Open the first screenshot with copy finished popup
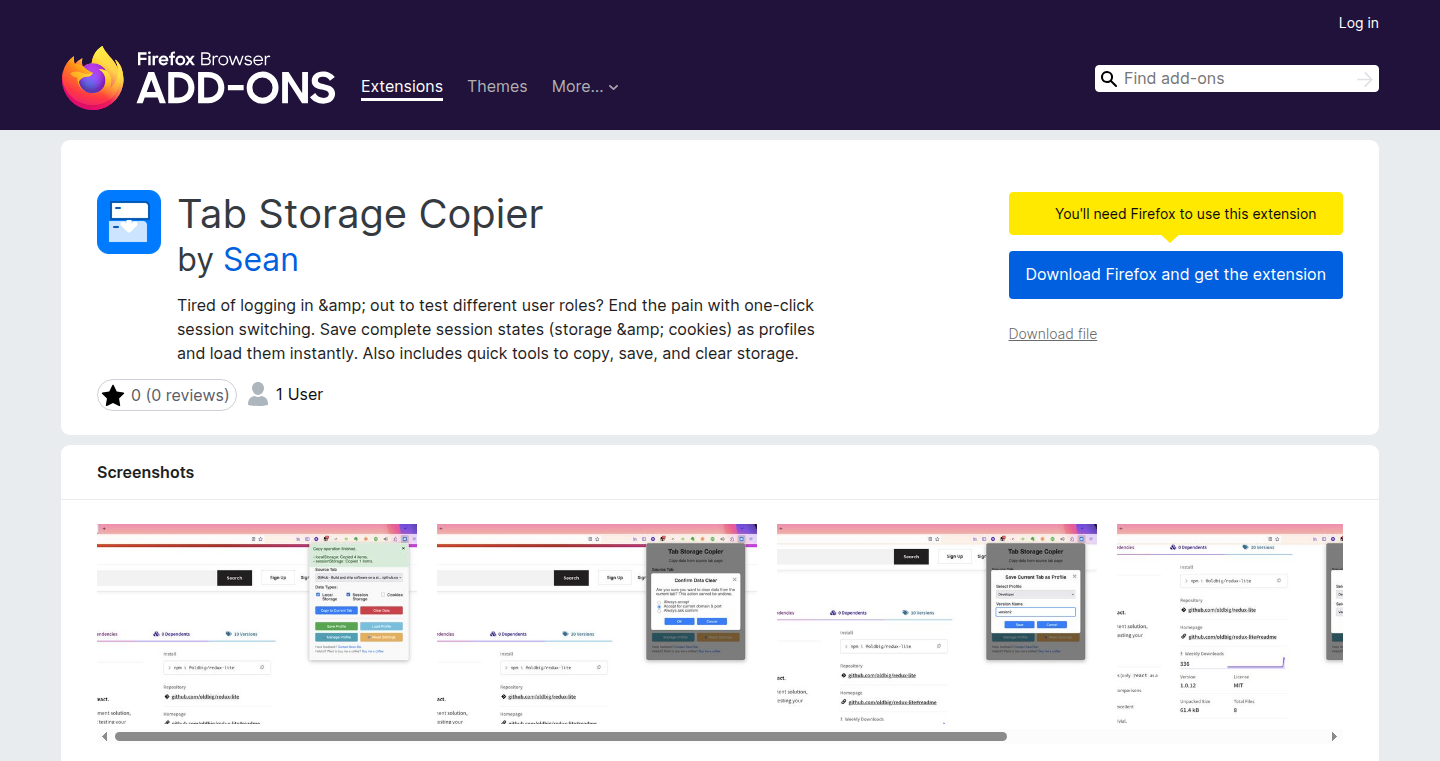 (x=257, y=624)
